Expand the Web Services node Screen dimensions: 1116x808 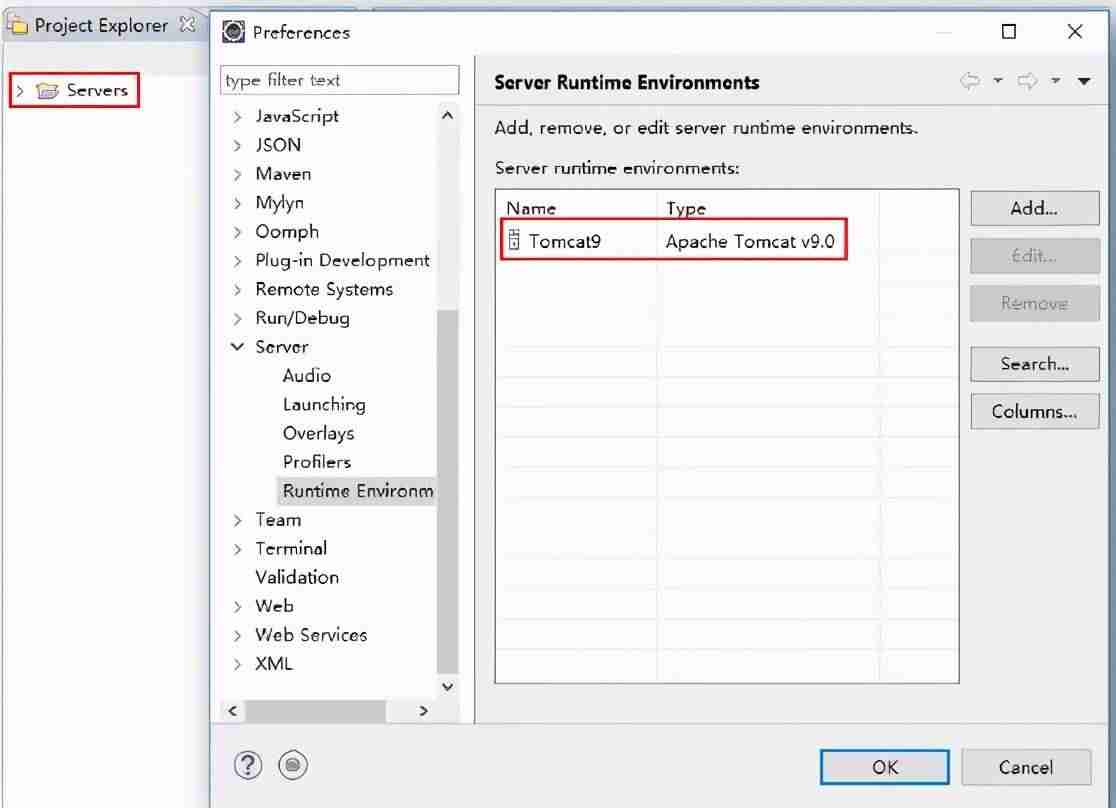(238, 636)
